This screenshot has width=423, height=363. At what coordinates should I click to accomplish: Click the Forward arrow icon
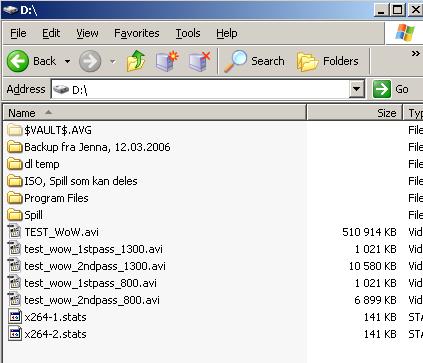(90, 61)
